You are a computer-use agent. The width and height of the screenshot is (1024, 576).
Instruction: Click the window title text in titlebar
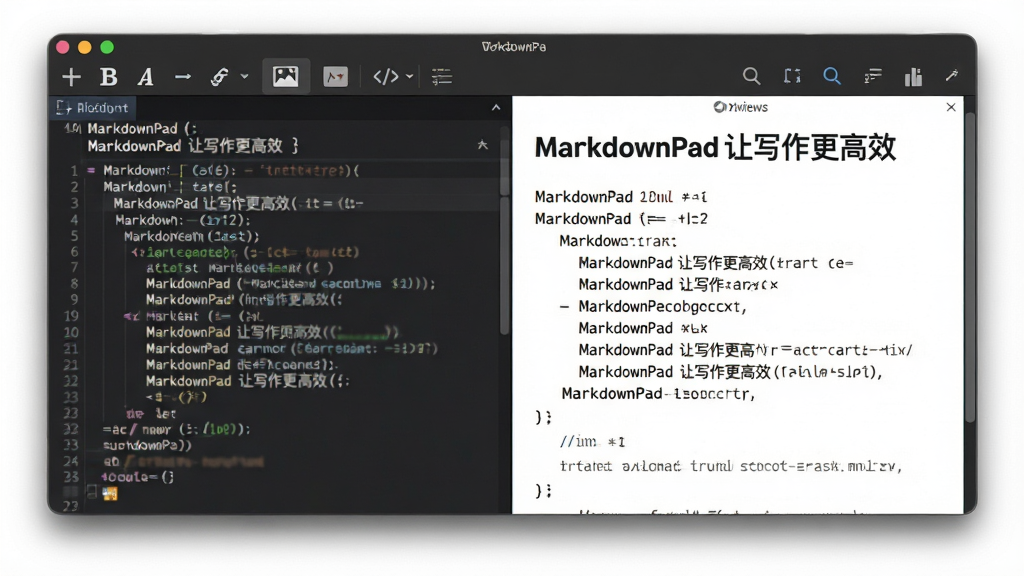click(x=514, y=47)
